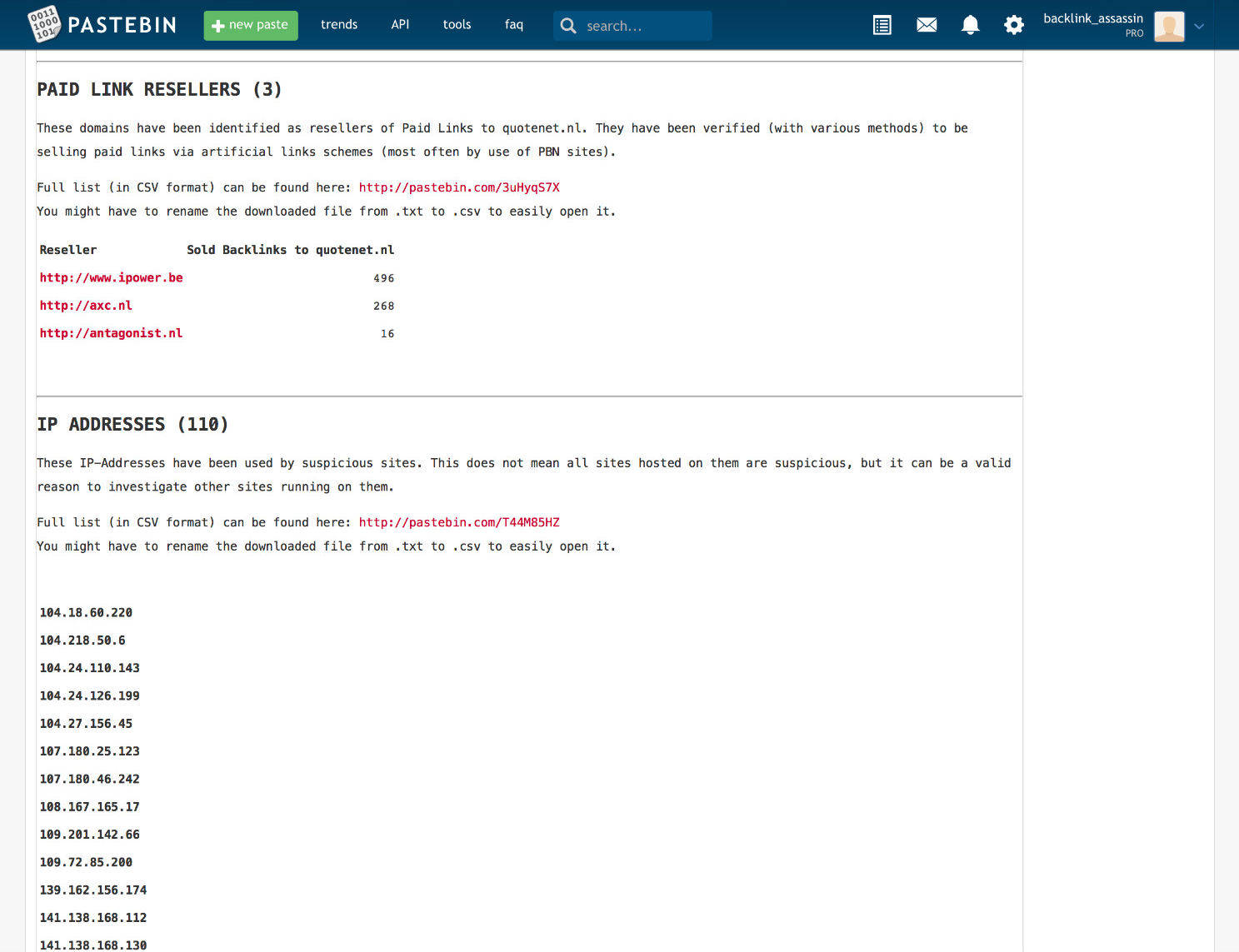1239x952 pixels.
Task: Open the trends menu item
Action: coord(339,25)
